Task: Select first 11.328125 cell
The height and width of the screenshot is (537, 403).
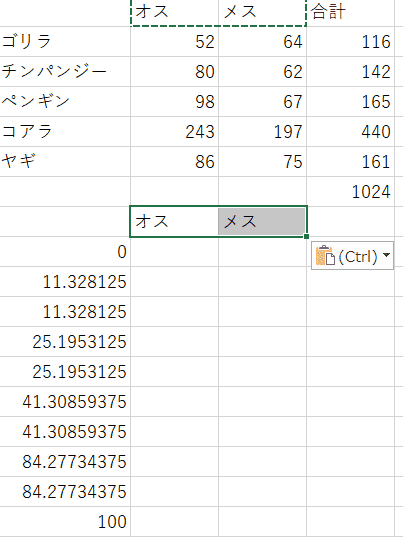Action: (65, 282)
